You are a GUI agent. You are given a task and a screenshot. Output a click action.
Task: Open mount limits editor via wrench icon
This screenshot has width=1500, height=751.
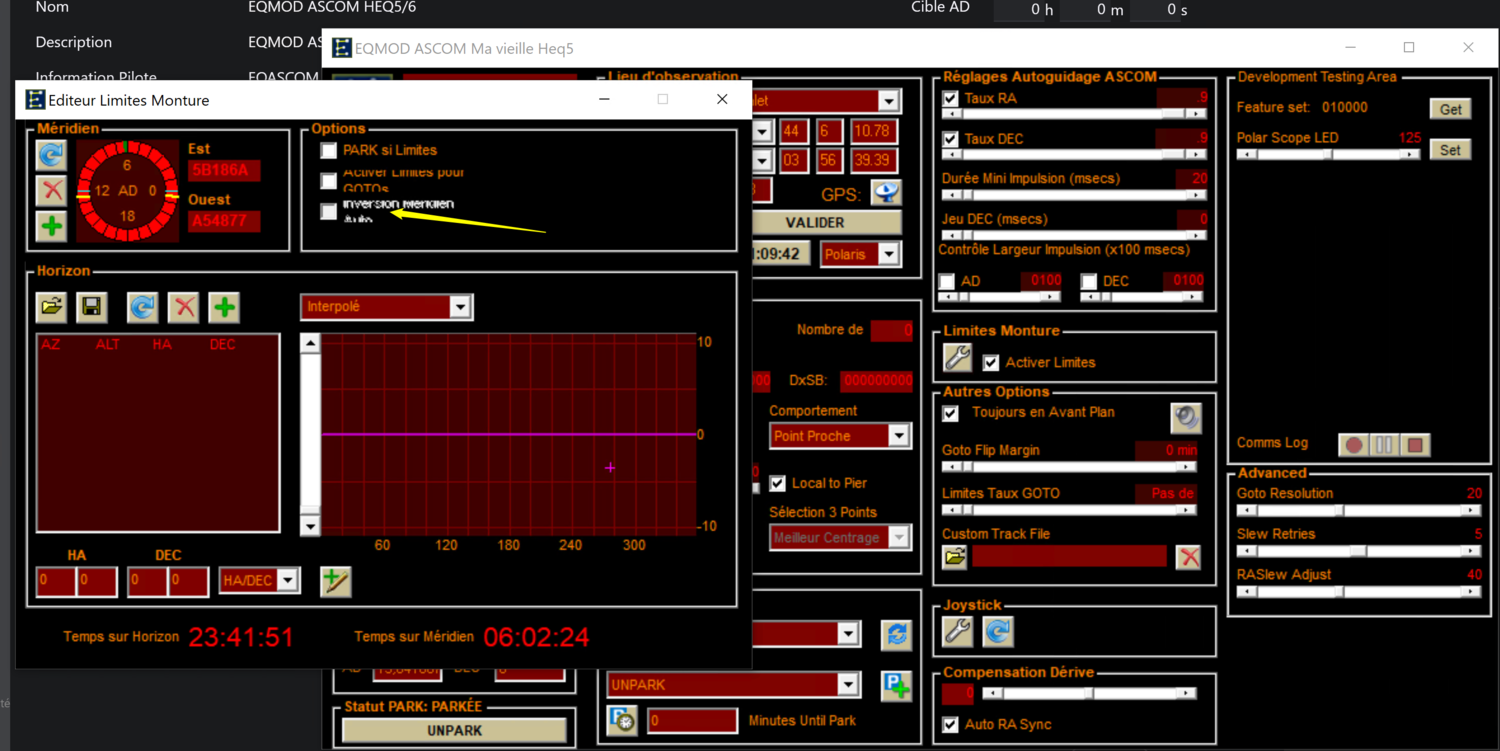pos(958,358)
